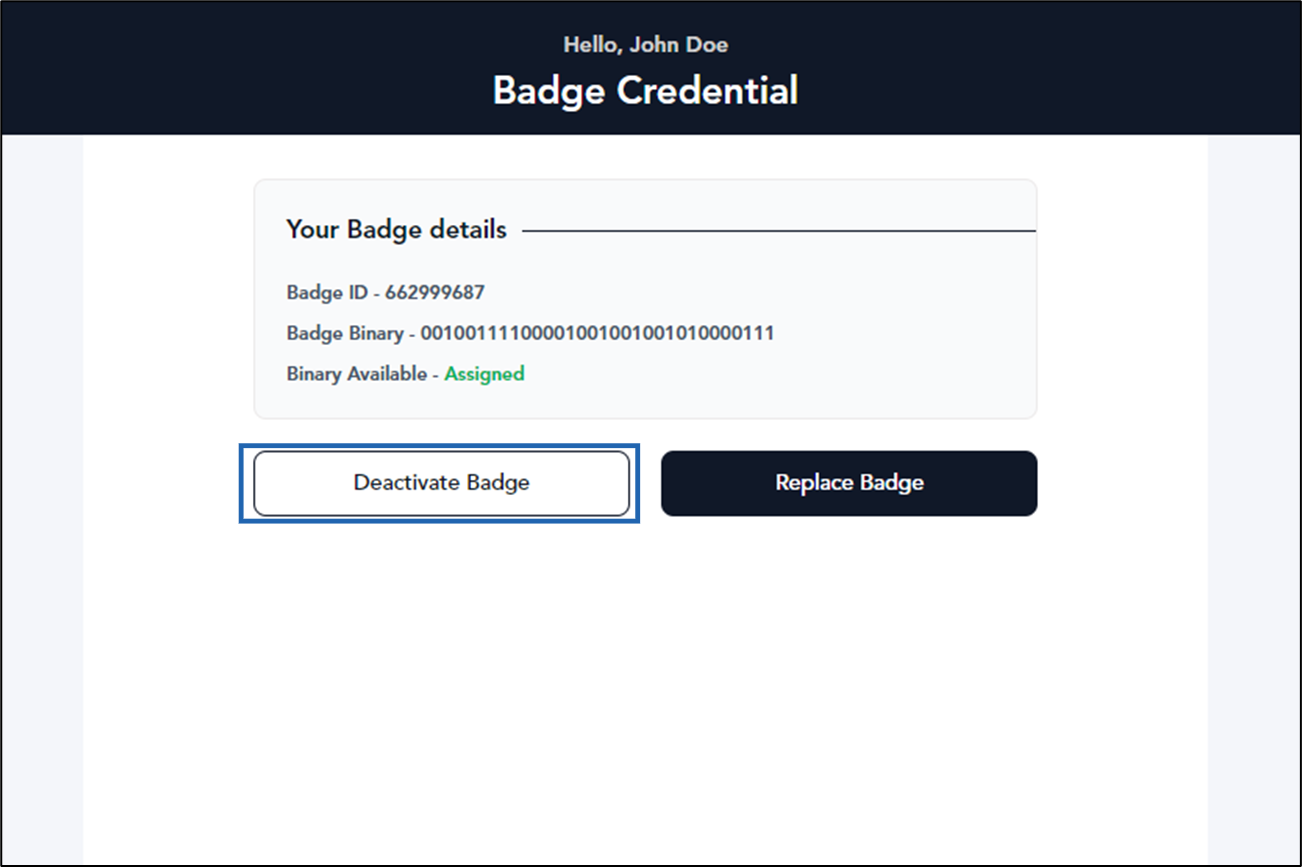Select the Your Badge details heading
Viewport: 1302px width, 867px height.
click(396, 230)
